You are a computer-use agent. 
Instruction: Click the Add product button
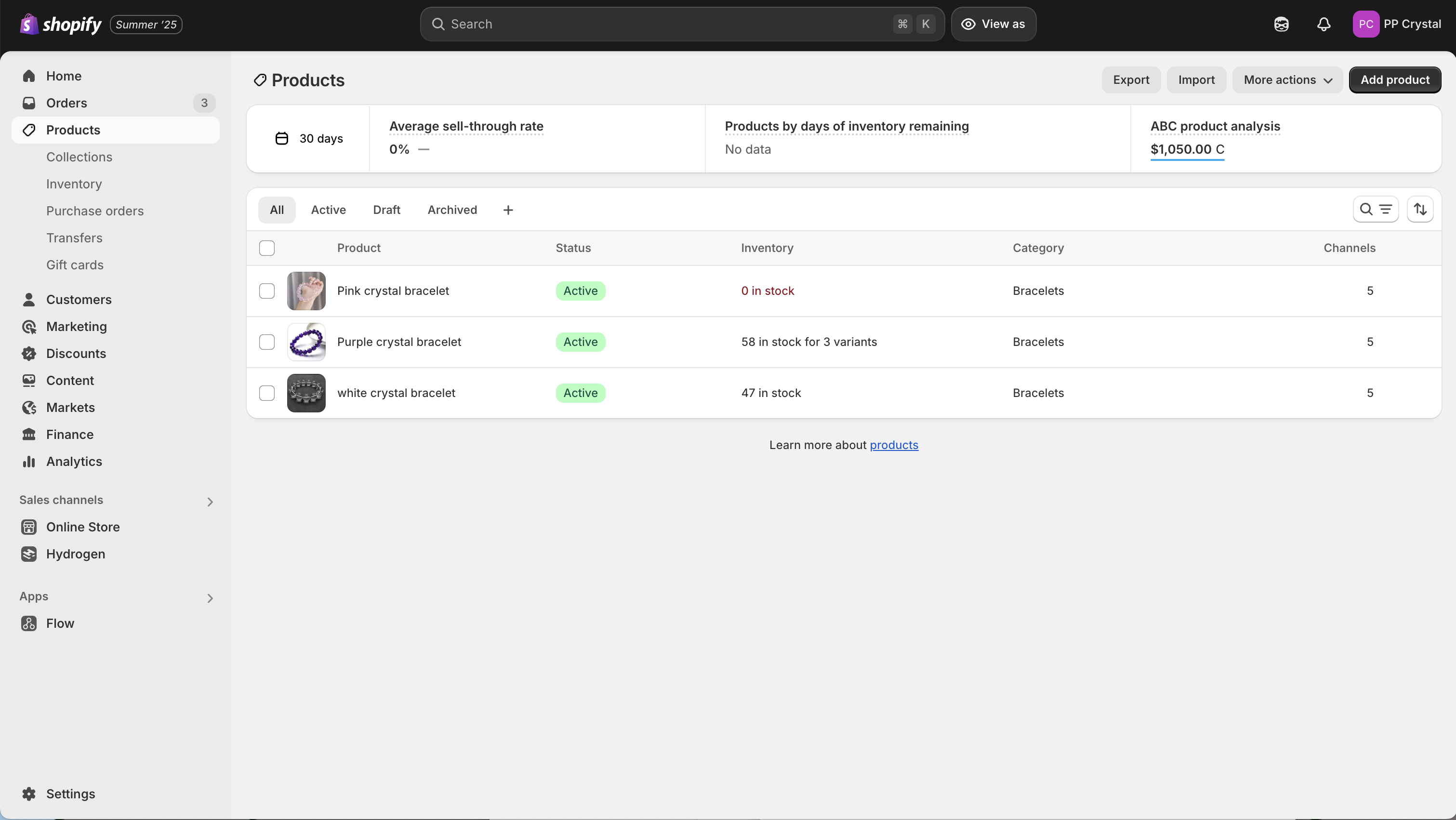tap(1394, 80)
